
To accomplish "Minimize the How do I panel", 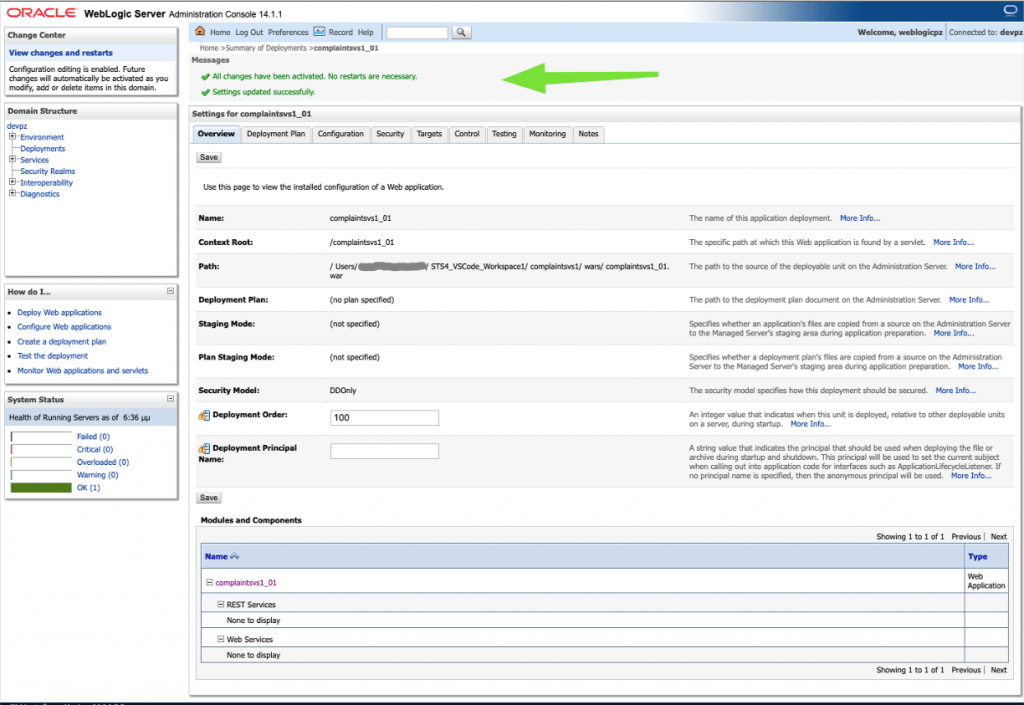I will [170, 291].
